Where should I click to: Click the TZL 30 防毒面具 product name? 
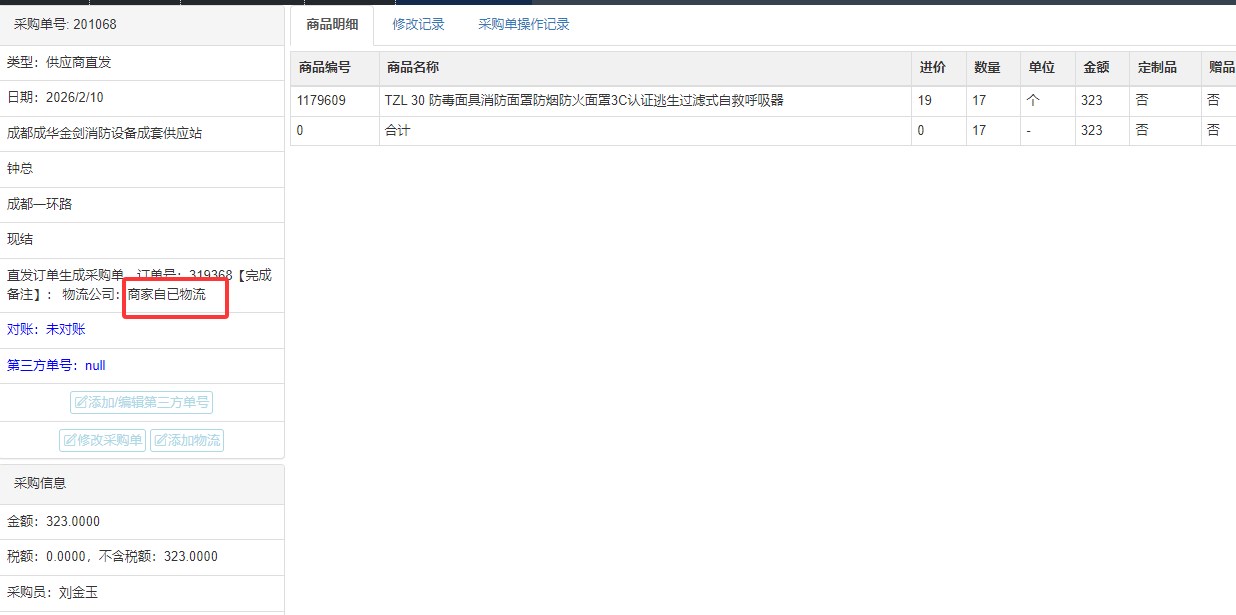click(583, 101)
